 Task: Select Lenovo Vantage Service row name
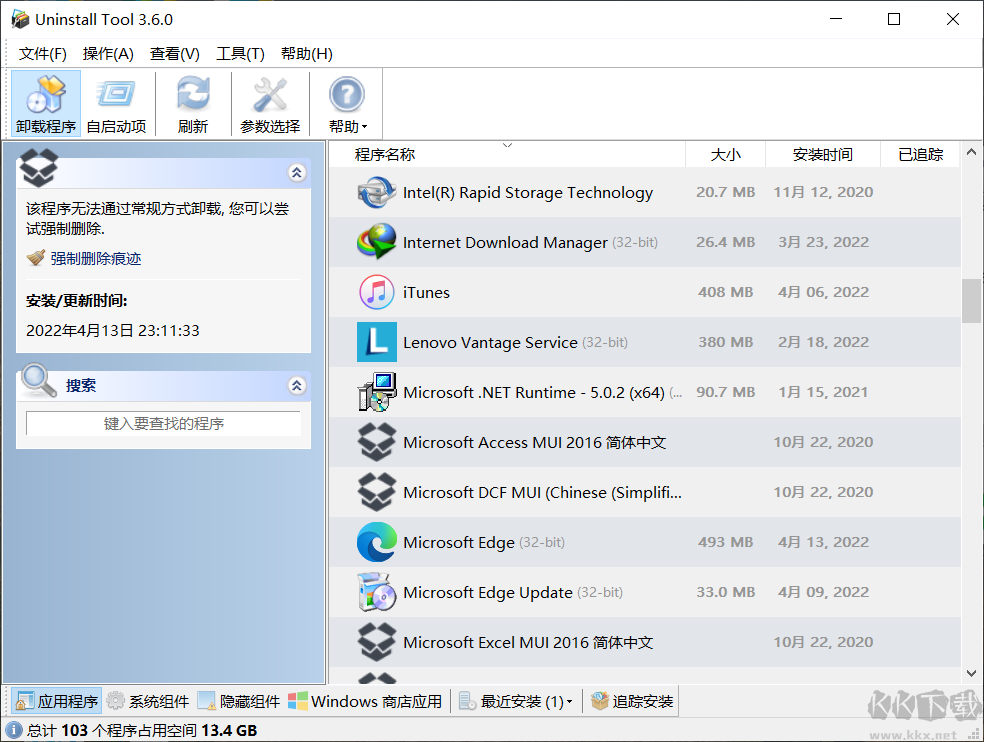tap(490, 343)
